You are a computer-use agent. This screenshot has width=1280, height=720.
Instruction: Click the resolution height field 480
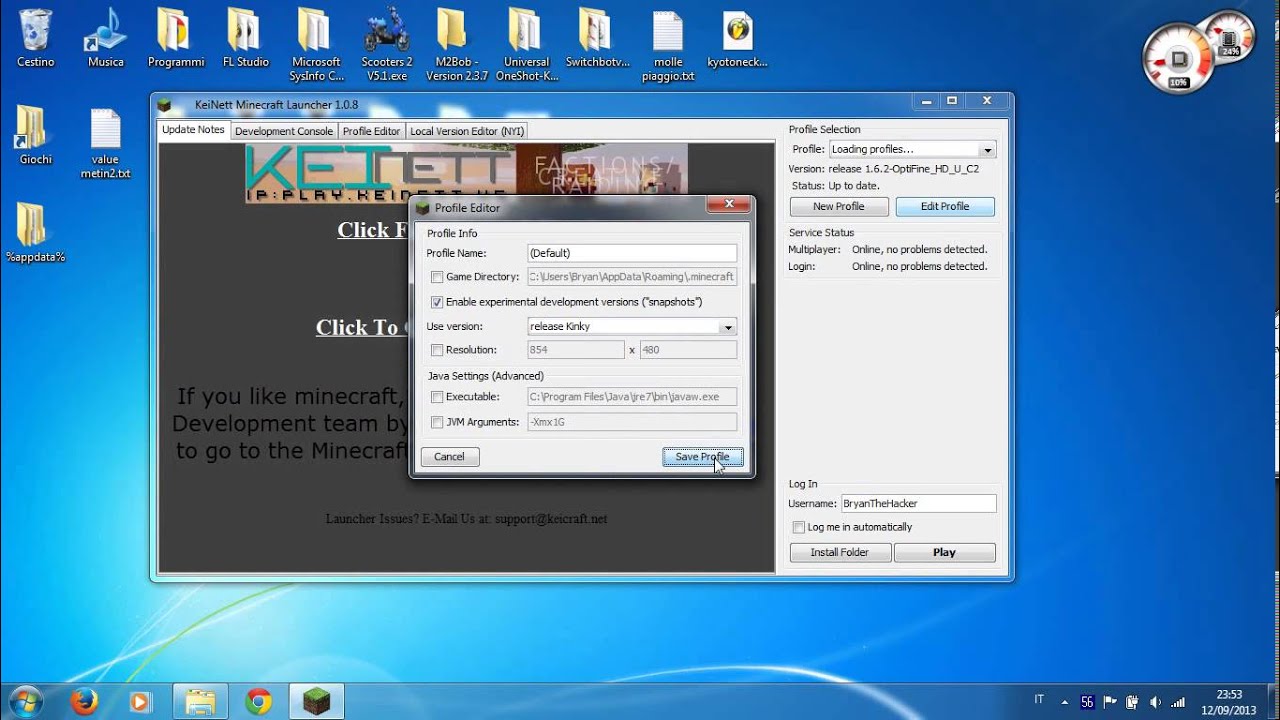688,350
